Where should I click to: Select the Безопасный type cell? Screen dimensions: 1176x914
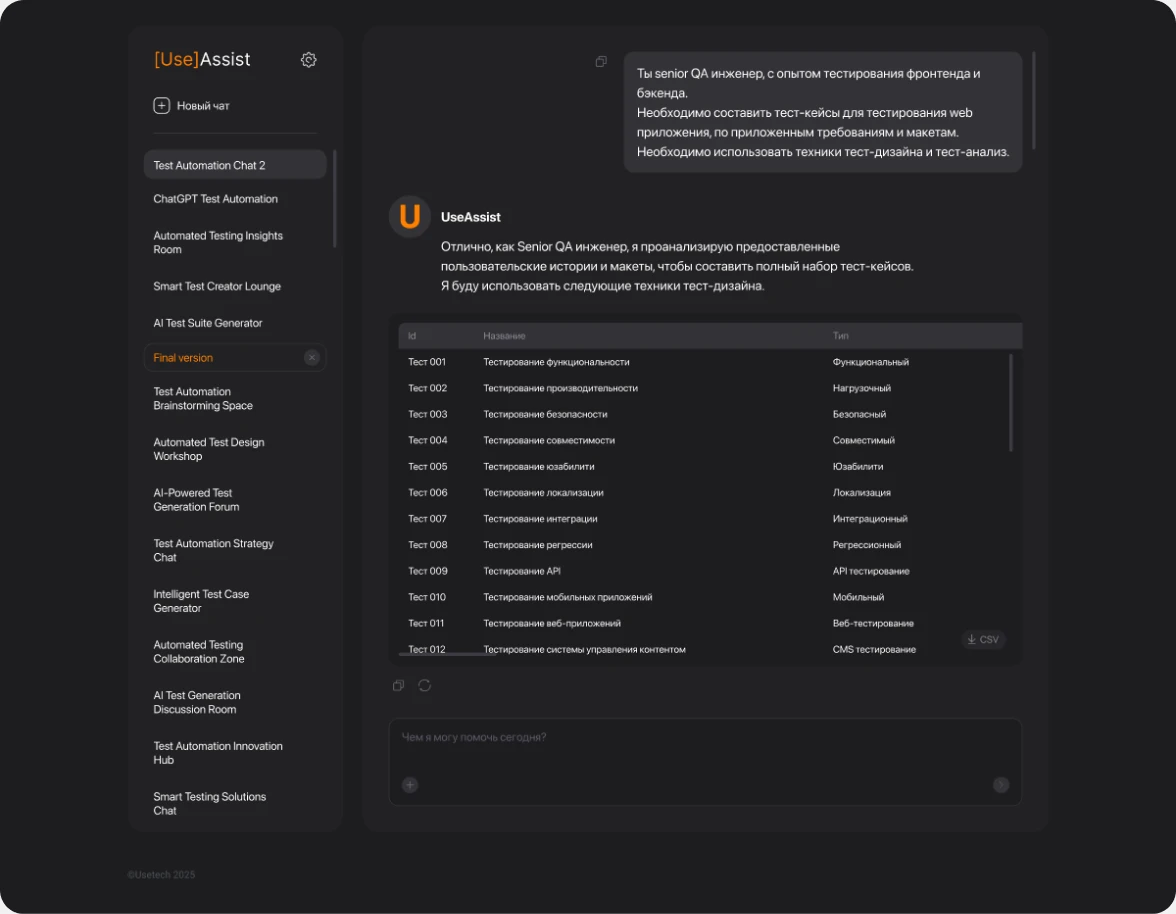click(x=859, y=415)
